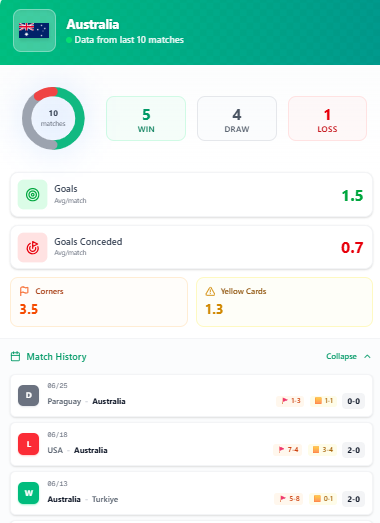Screen dimensions: 380x523
Task: Click 'Data from last 10 matches' text
Action: pos(129,40)
